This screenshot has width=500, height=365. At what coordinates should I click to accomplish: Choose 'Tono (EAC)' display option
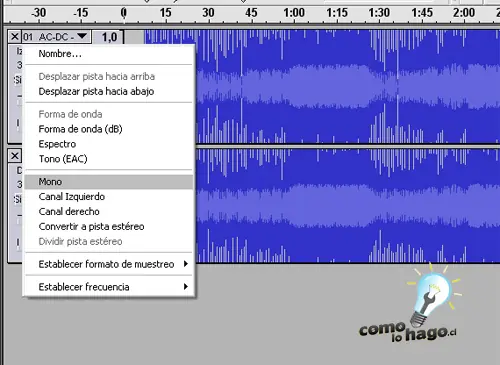pos(109,159)
